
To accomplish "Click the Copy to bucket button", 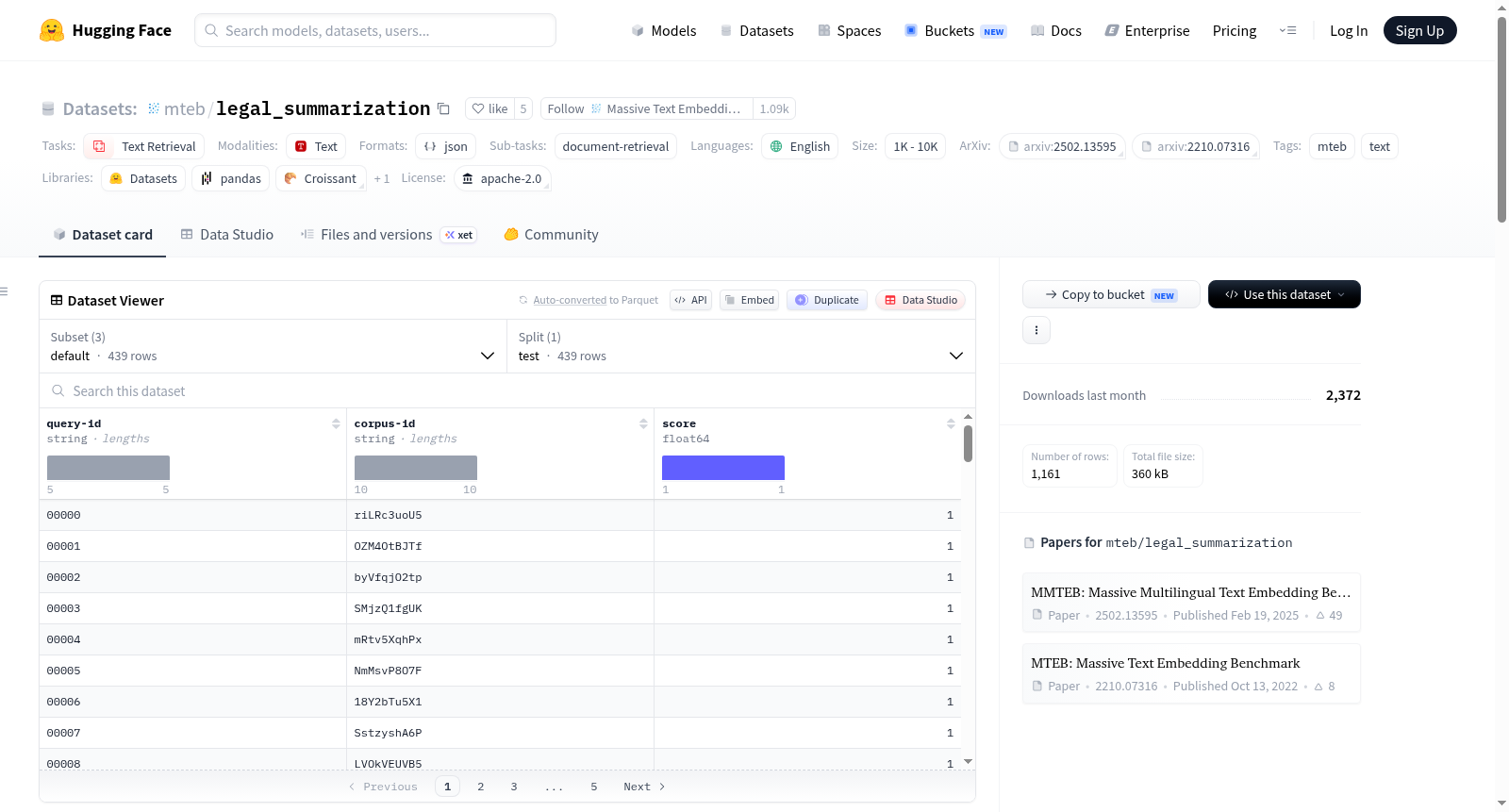I will (1111, 294).
